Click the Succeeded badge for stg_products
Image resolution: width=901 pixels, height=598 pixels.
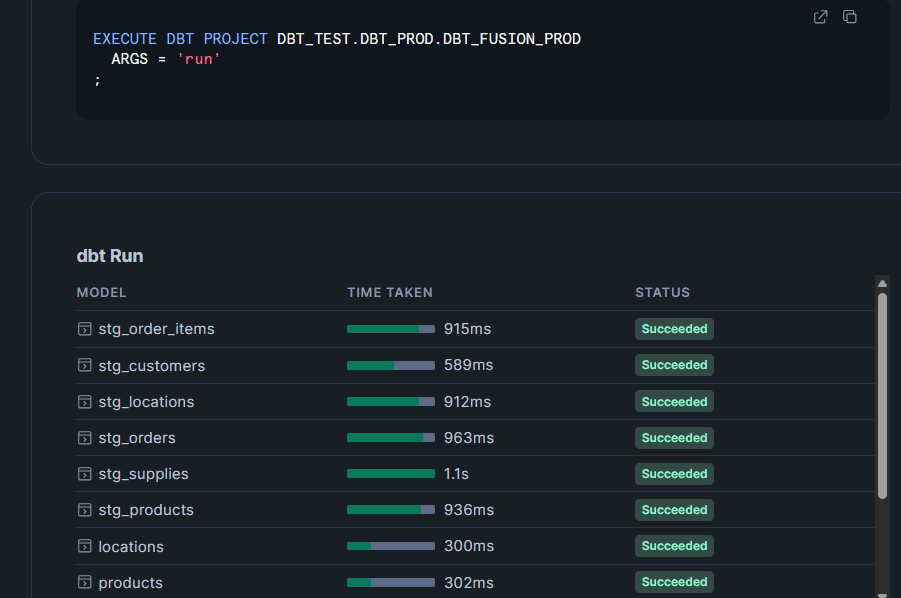point(674,510)
